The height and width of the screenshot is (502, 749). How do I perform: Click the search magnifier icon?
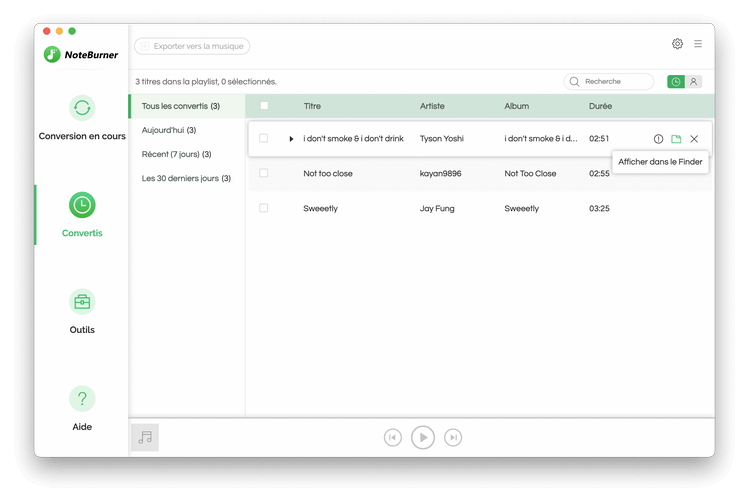point(575,82)
